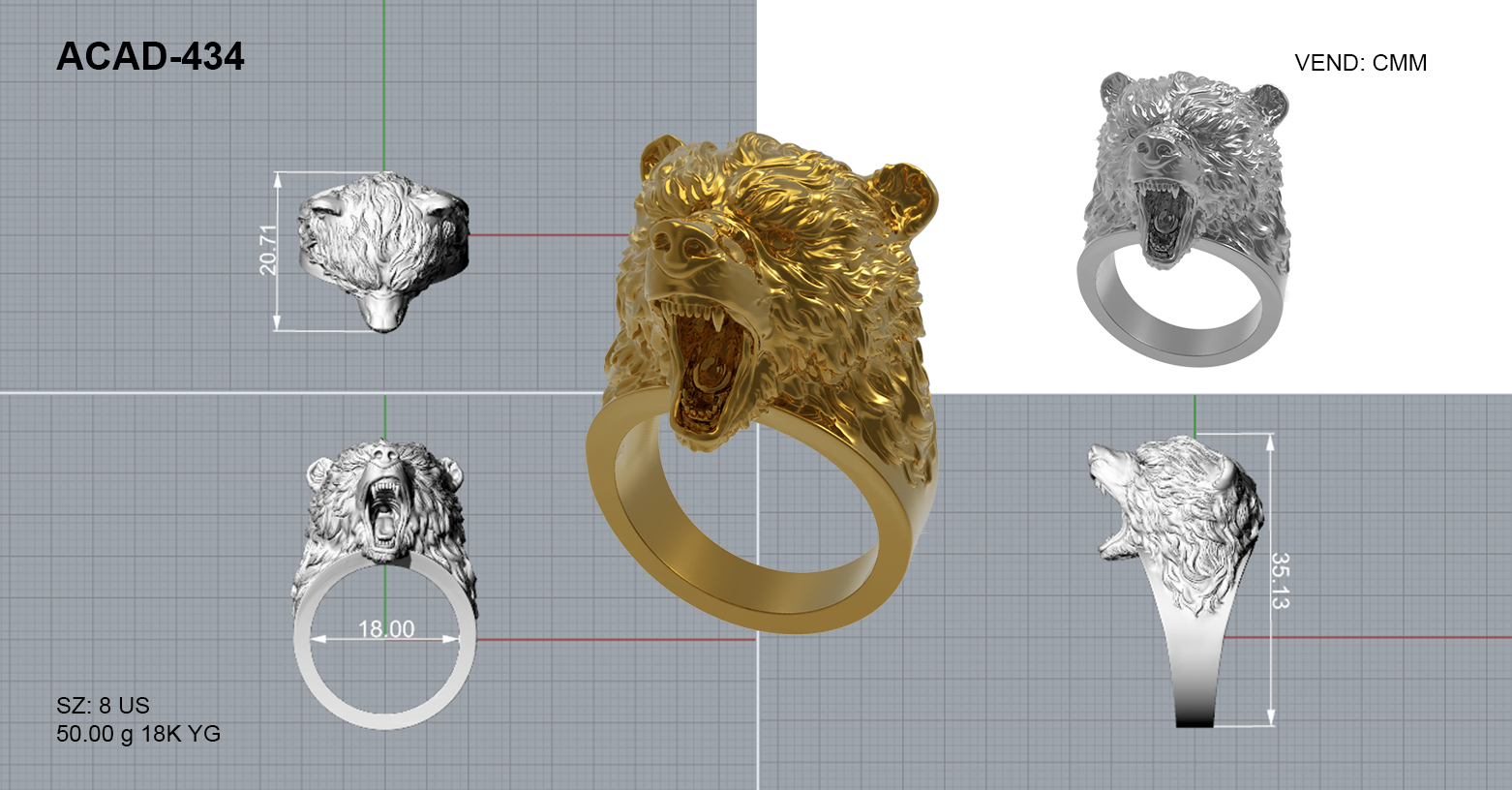Select the gold bear ring perspective render
1512x790 pixels.
[763, 382]
